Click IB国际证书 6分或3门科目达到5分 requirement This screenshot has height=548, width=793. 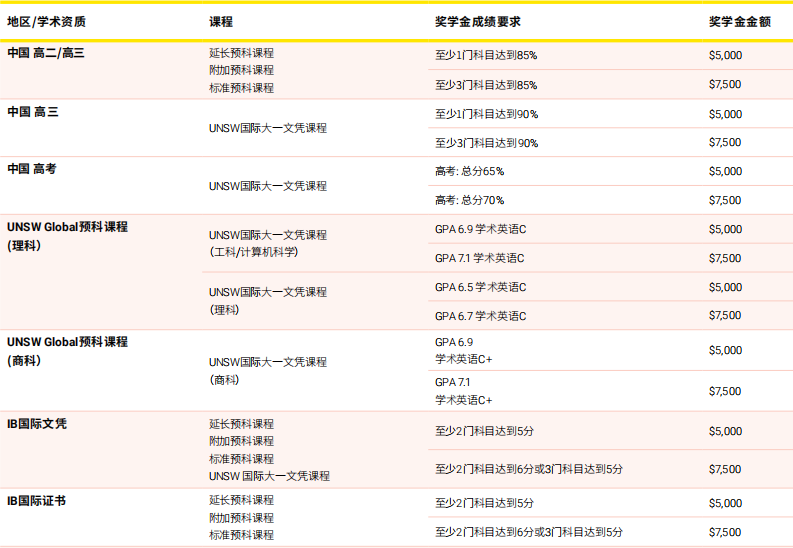[529, 532]
